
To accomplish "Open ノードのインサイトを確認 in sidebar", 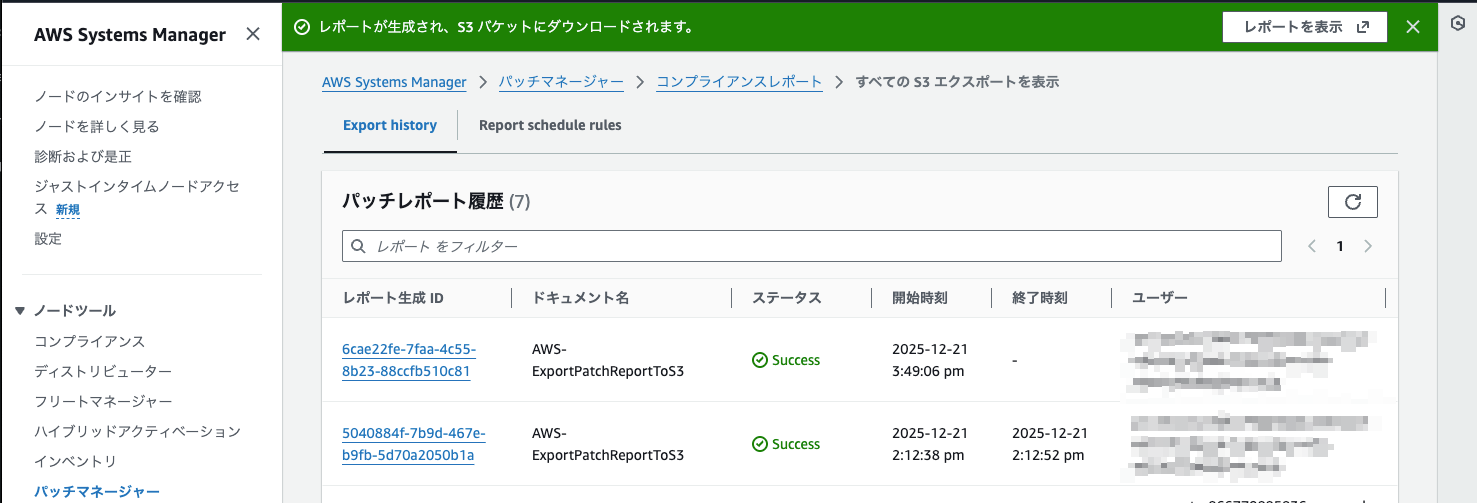I will 118,96.
